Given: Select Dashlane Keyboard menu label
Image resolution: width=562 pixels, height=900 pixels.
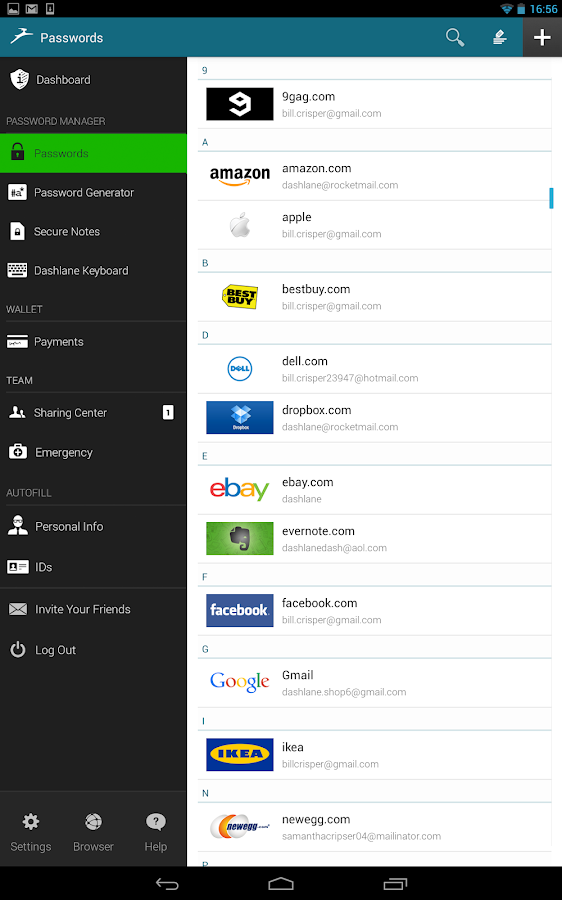Looking at the screenshot, I should [x=81, y=270].
